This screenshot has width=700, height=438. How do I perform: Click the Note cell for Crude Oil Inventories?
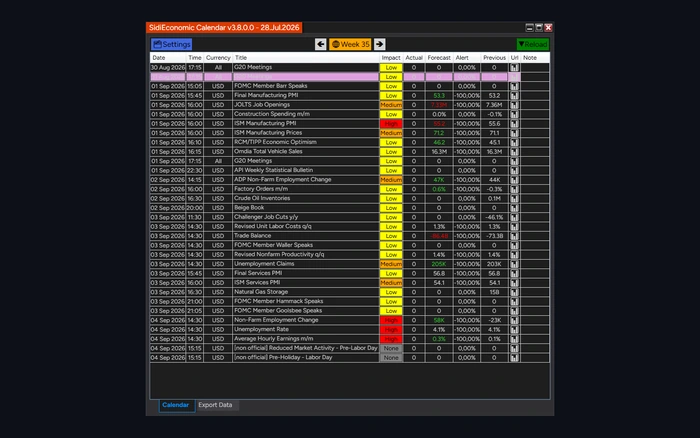tap(535, 199)
